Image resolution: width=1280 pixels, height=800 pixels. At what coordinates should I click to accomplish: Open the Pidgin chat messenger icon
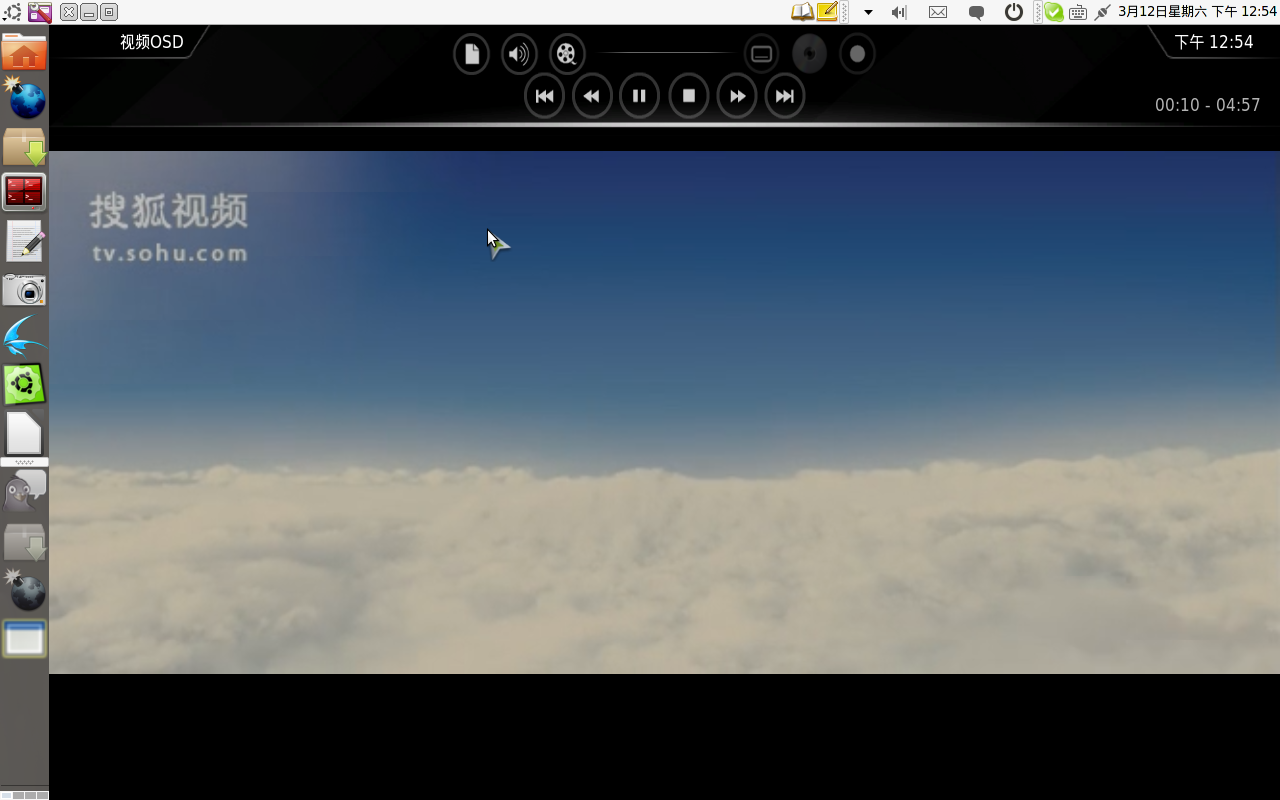24,491
